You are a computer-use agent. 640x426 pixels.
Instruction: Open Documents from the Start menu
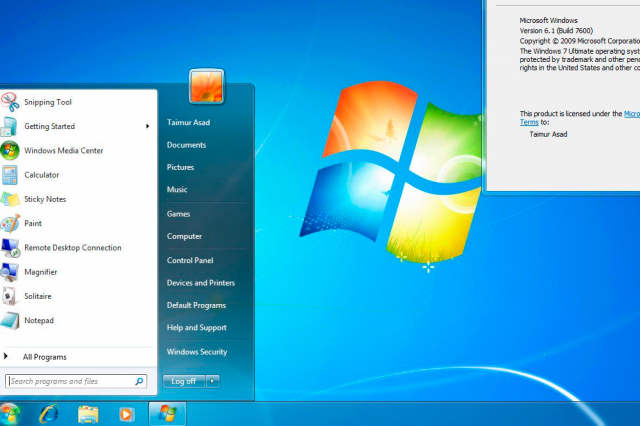coord(186,145)
